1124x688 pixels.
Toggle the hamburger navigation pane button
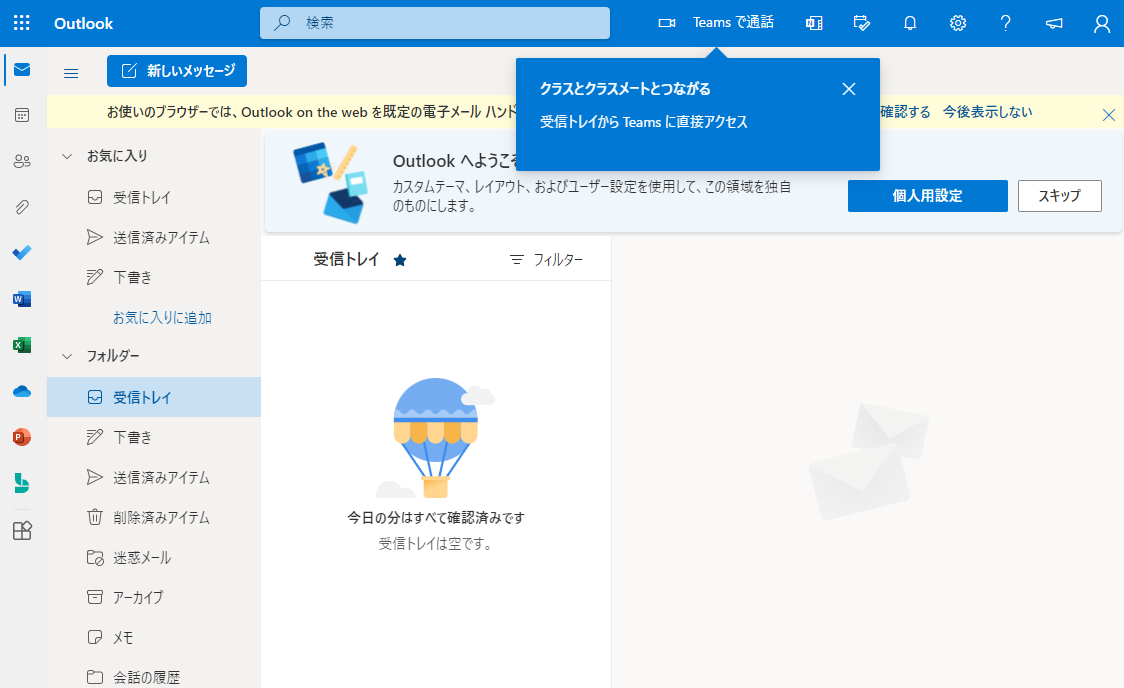(x=71, y=73)
